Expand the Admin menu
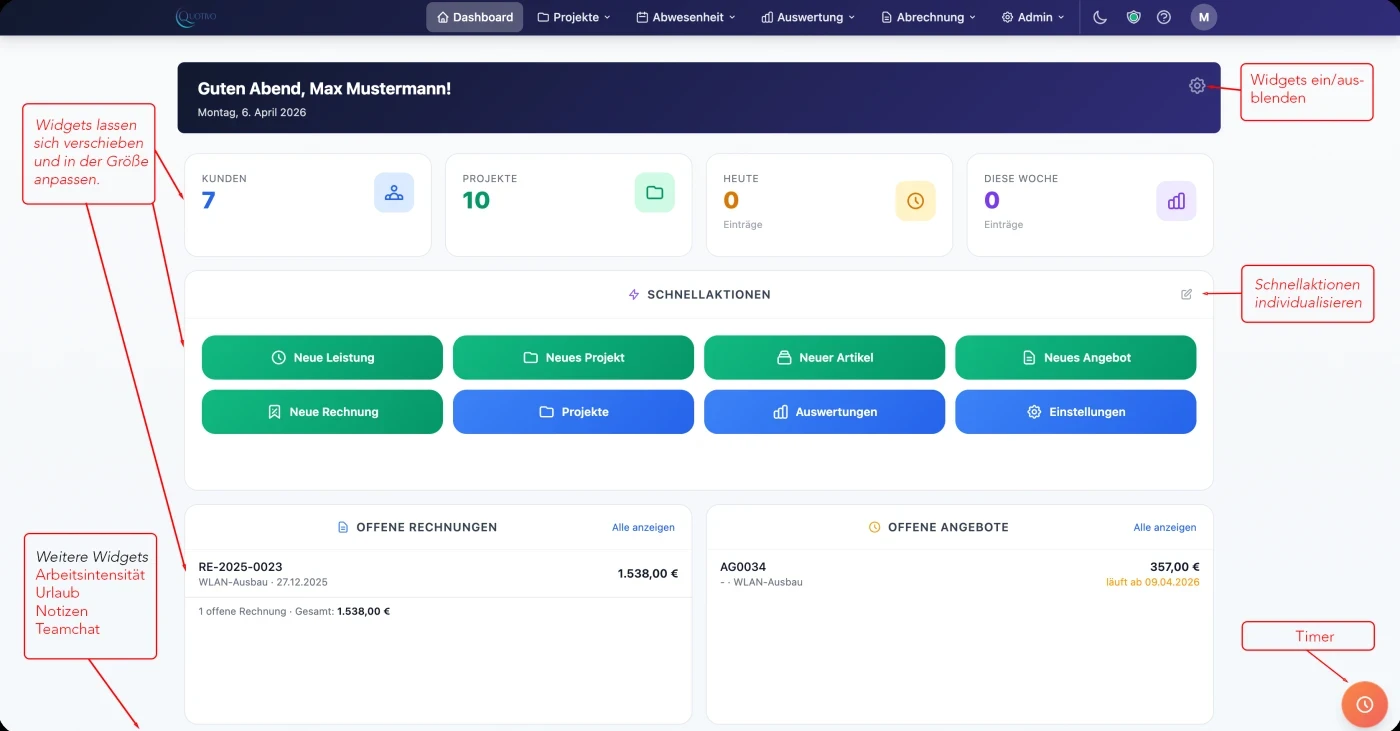1400x731 pixels. tap(1033, 17)
